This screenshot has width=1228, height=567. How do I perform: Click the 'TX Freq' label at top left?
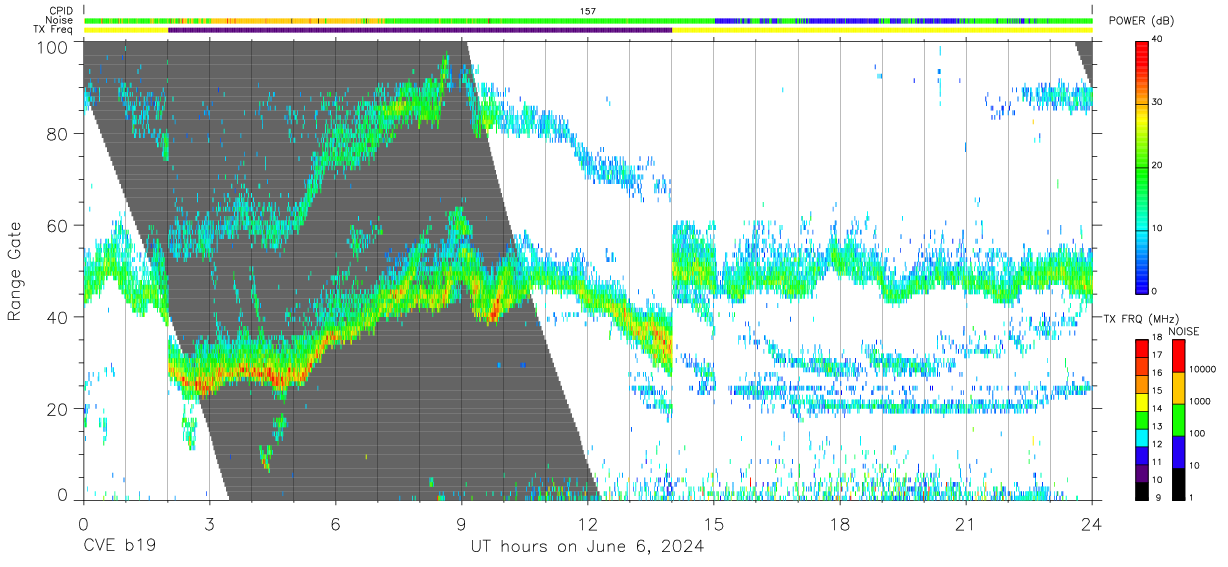click(54, 30)
